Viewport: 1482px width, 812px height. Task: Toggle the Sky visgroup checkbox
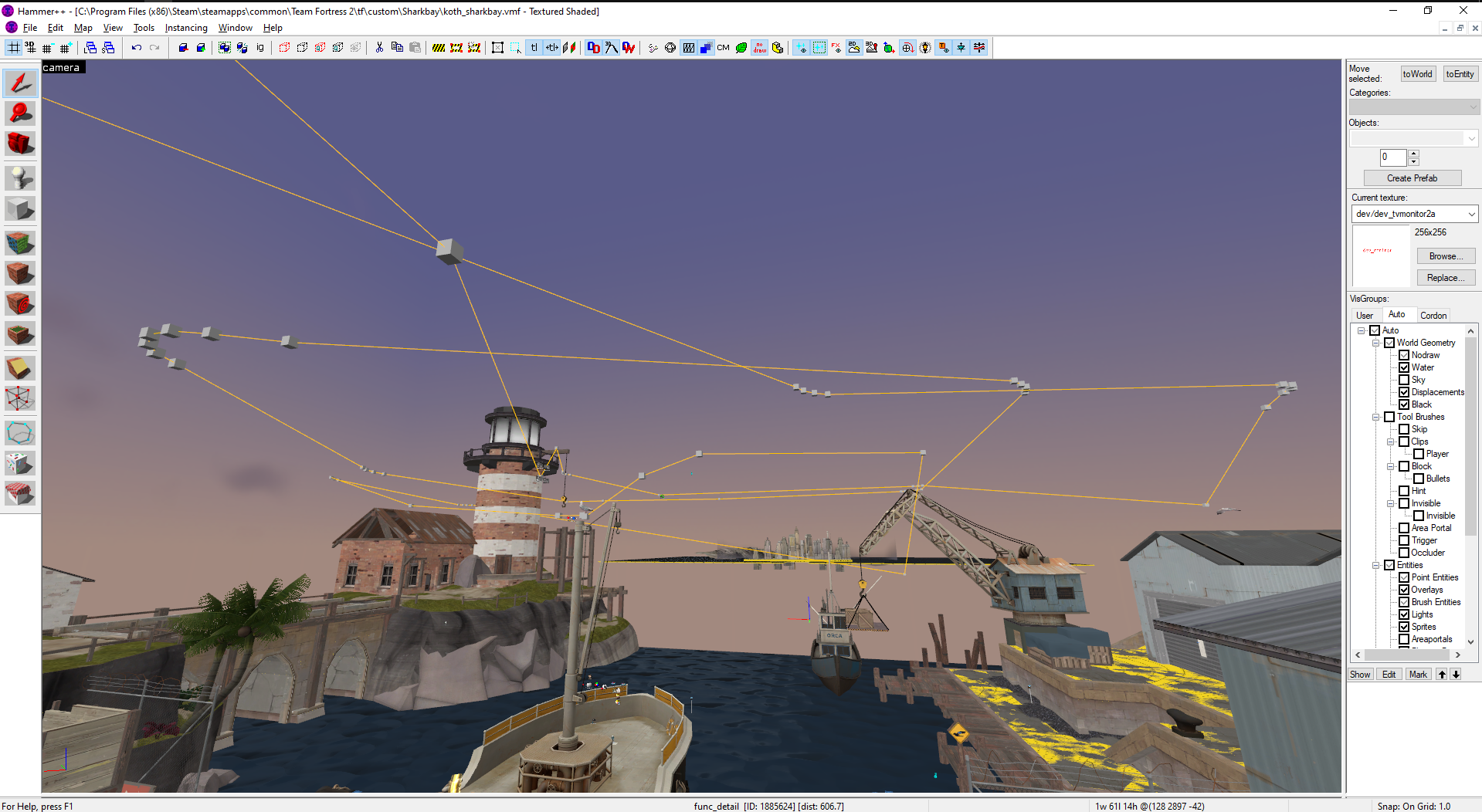(x=1404, y=380)
